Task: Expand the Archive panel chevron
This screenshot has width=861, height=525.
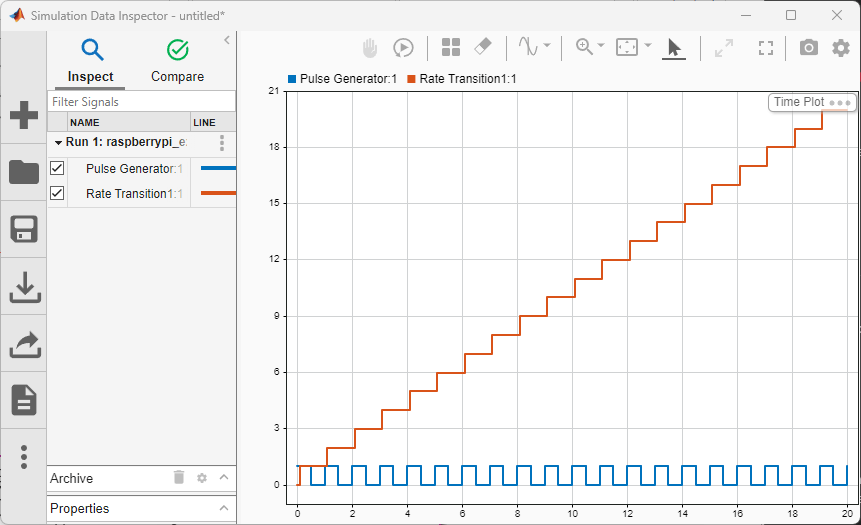Action: (224, 478)
